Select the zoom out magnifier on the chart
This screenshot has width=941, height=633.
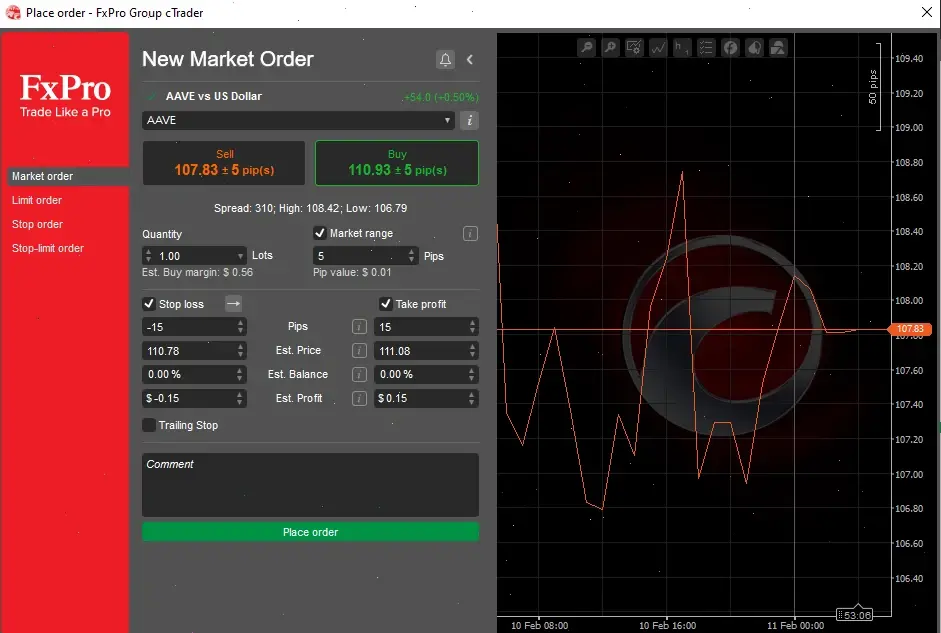(x=587, y=47)
